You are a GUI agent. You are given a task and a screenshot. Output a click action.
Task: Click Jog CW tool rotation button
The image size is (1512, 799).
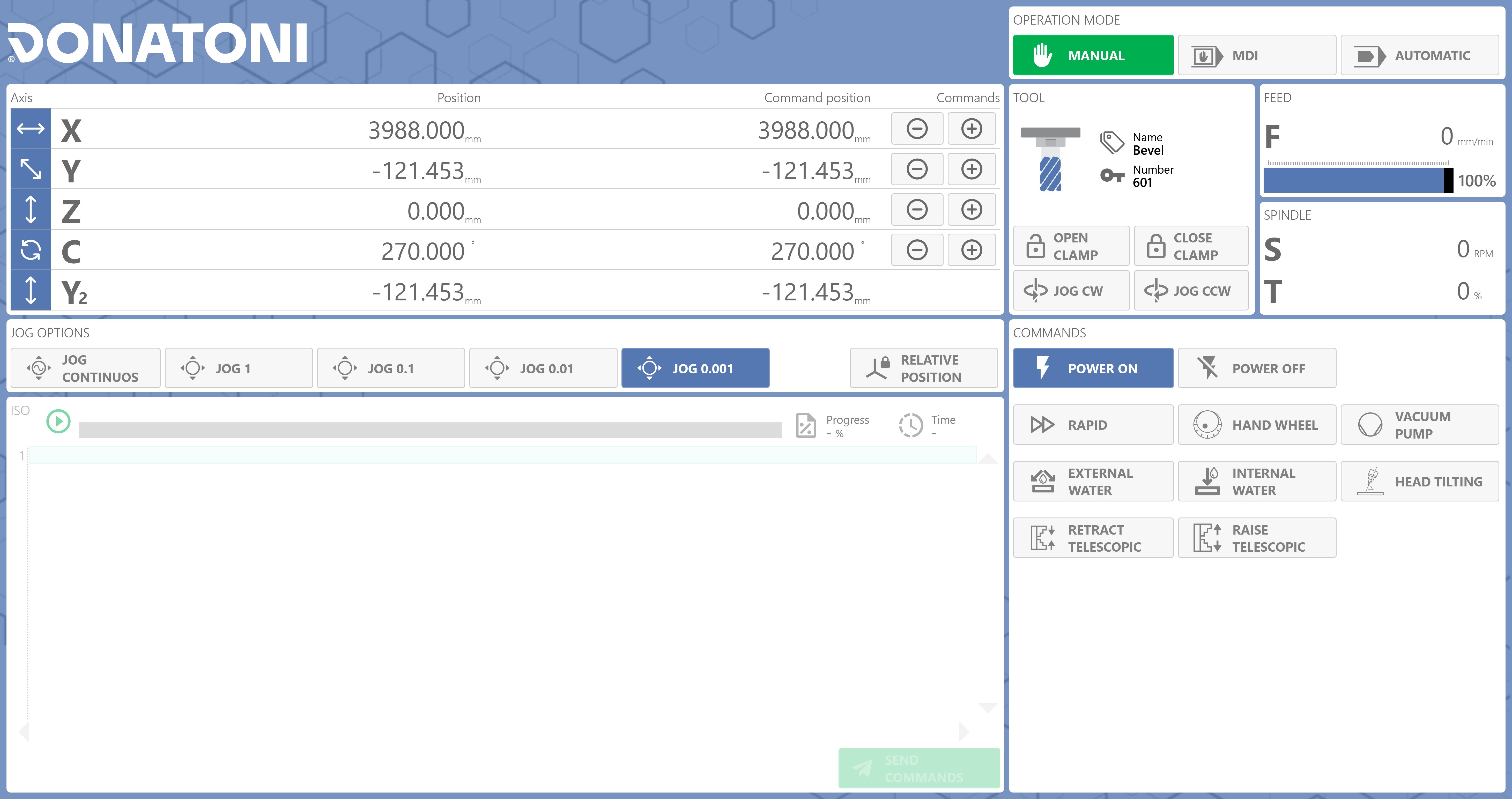pos(1071,291)
